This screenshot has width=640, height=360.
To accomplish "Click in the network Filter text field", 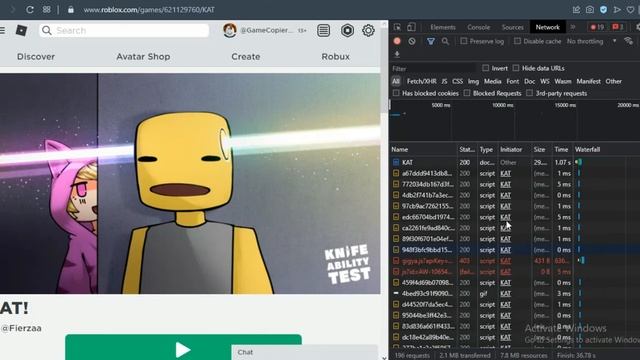I will point(433,68).
